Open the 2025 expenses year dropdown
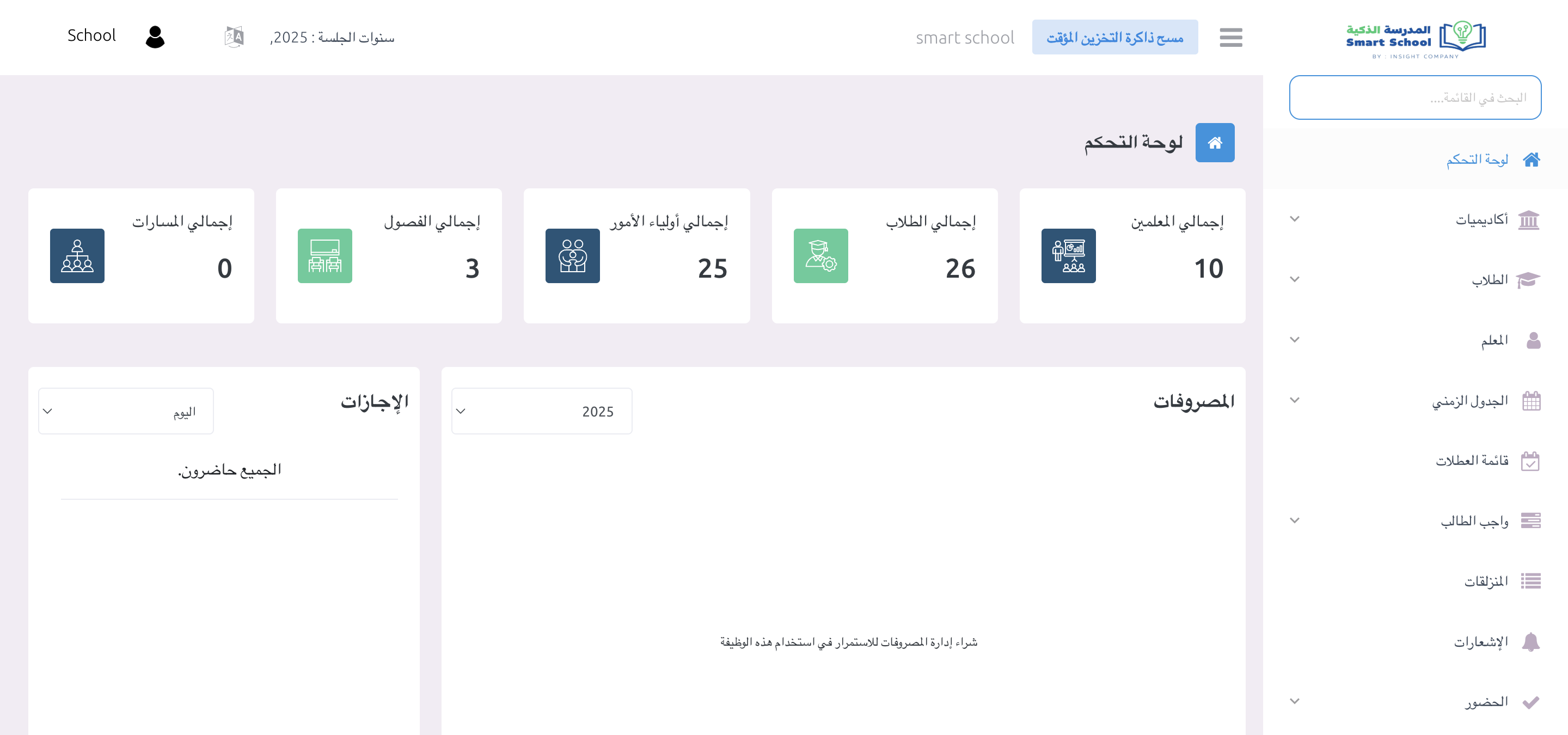 point(541,411)
